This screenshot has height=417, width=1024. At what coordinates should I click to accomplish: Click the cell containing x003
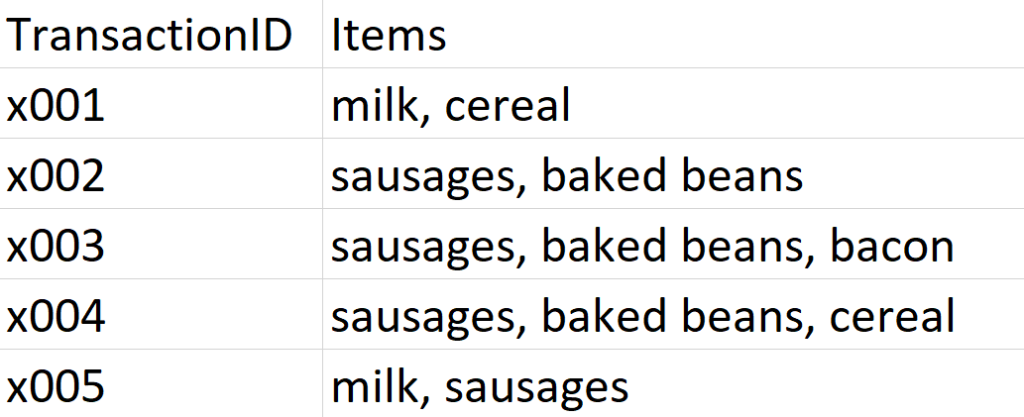pyautogui.click(x=161, y=244)
